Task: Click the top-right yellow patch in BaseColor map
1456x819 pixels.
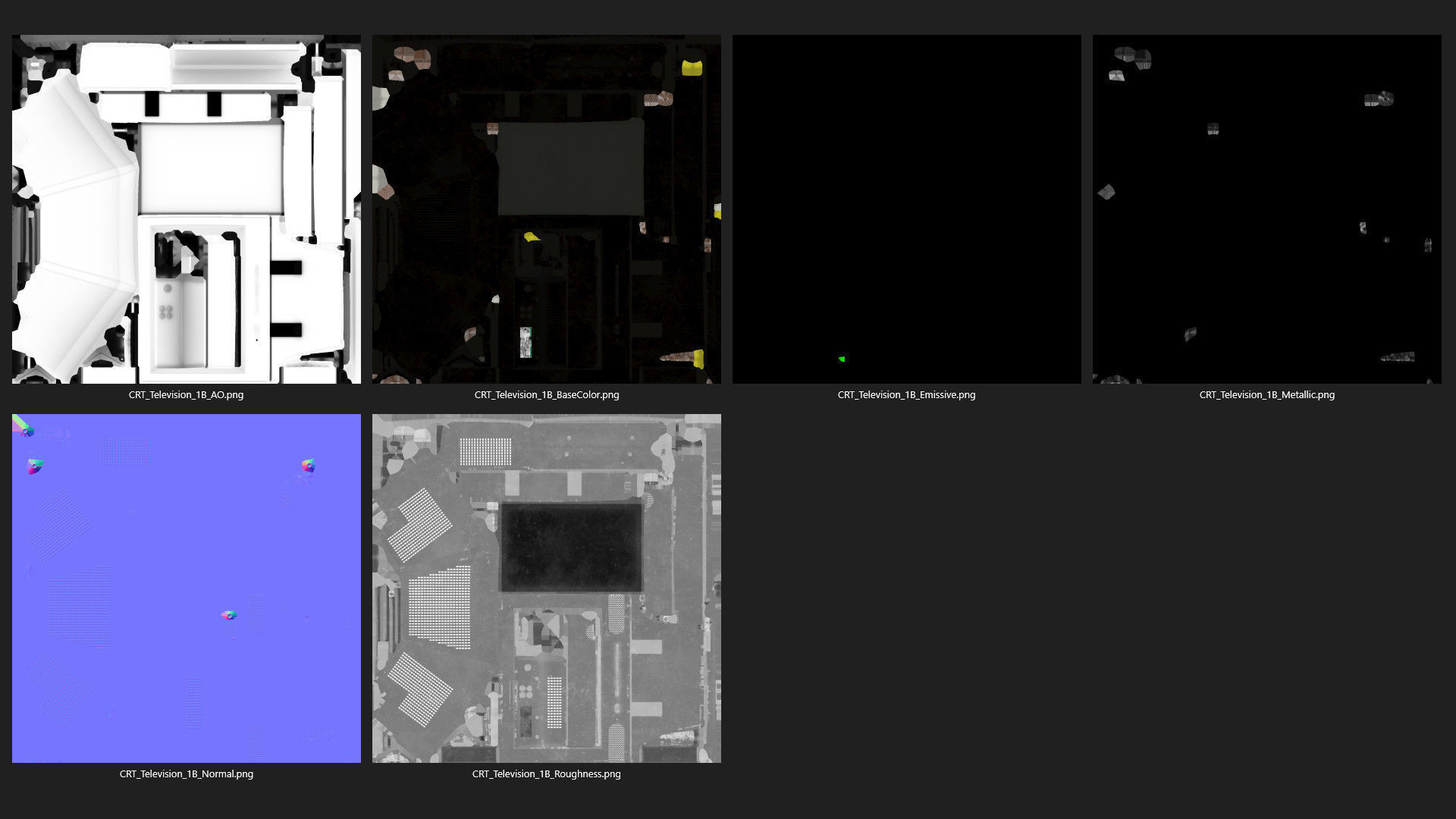Action: [x=692, y=67]
